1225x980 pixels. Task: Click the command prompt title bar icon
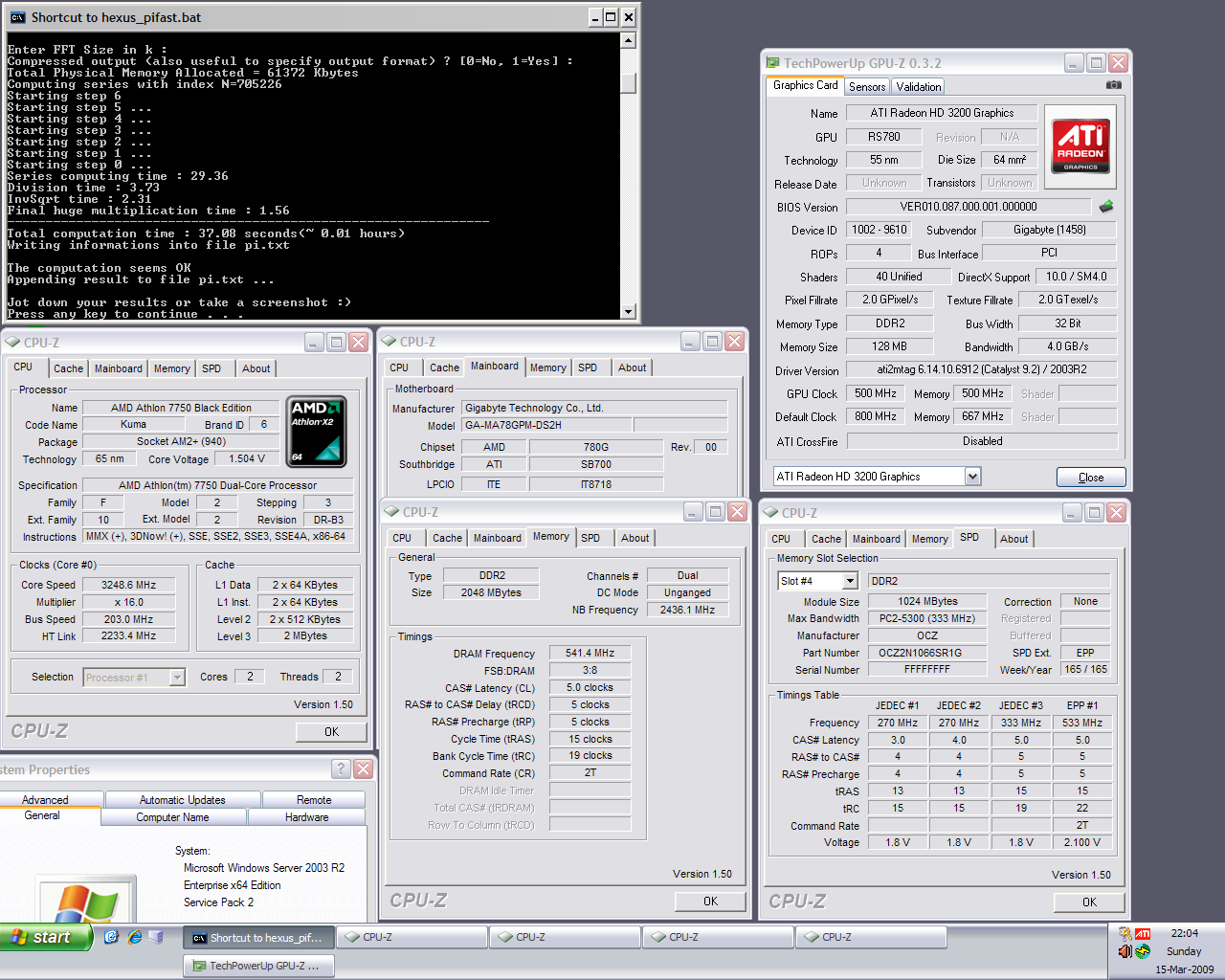(17, 17)
